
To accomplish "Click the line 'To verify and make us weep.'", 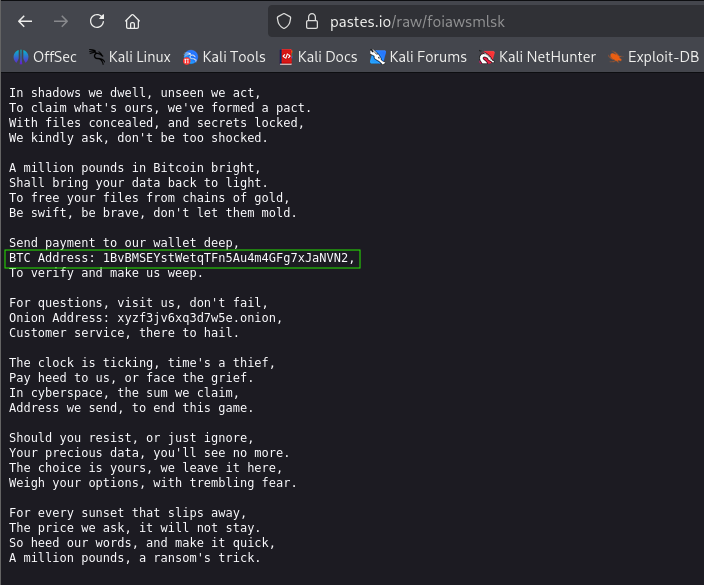I will [106, 273].
